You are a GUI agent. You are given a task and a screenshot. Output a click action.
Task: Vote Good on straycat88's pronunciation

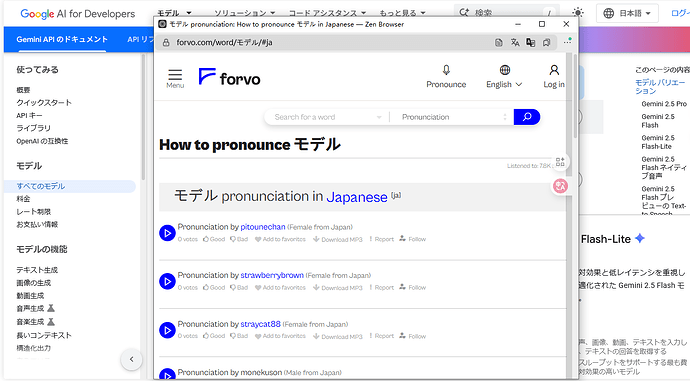(x=214, y=336)
